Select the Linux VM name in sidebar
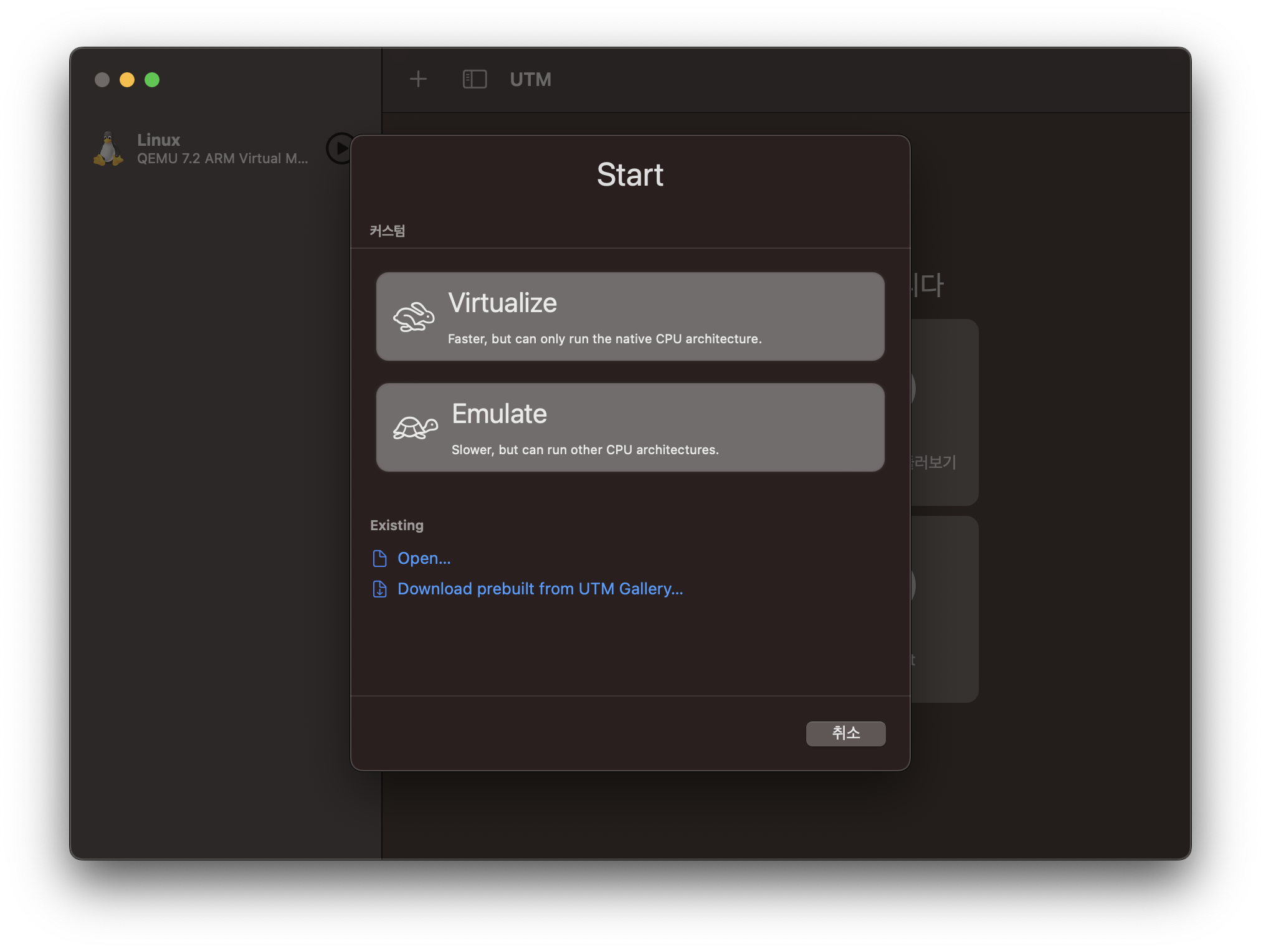The width and height of the screenshot is (1261, 952). (x=158, y=140)
